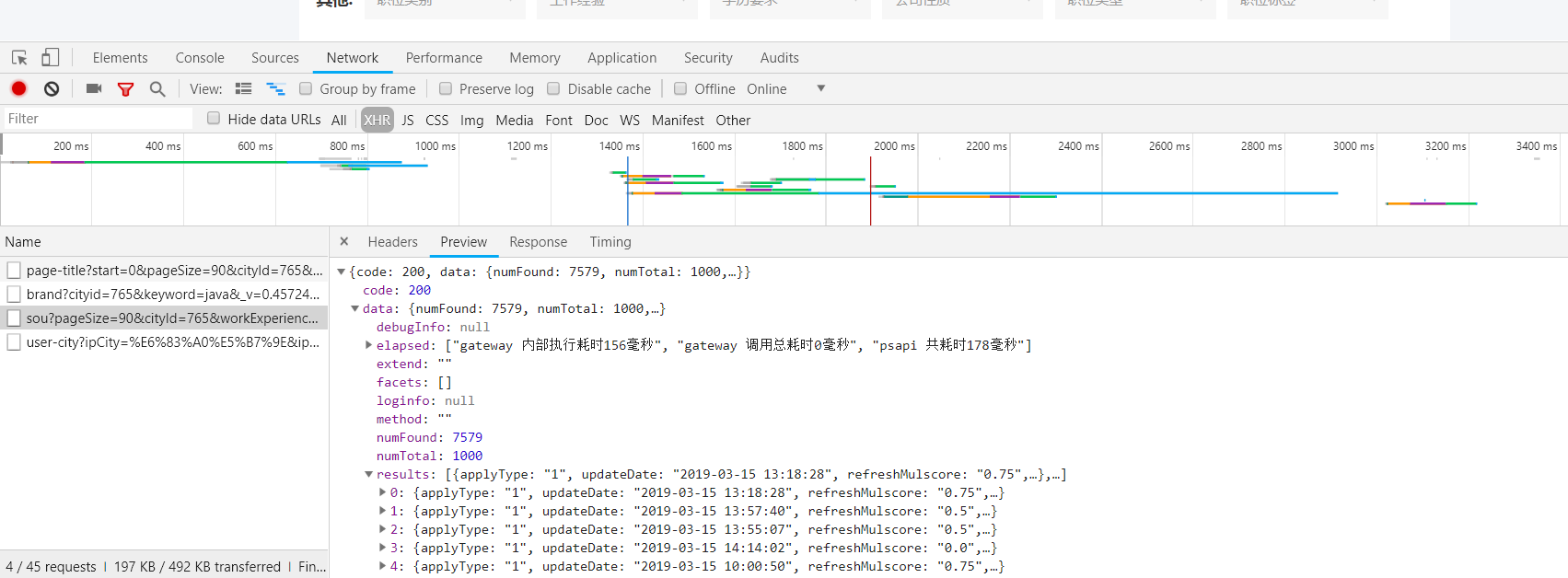The height and width of the screenshot is (578, 1568).
Task: Click the code: 200 line
Action: click(397, 290)
